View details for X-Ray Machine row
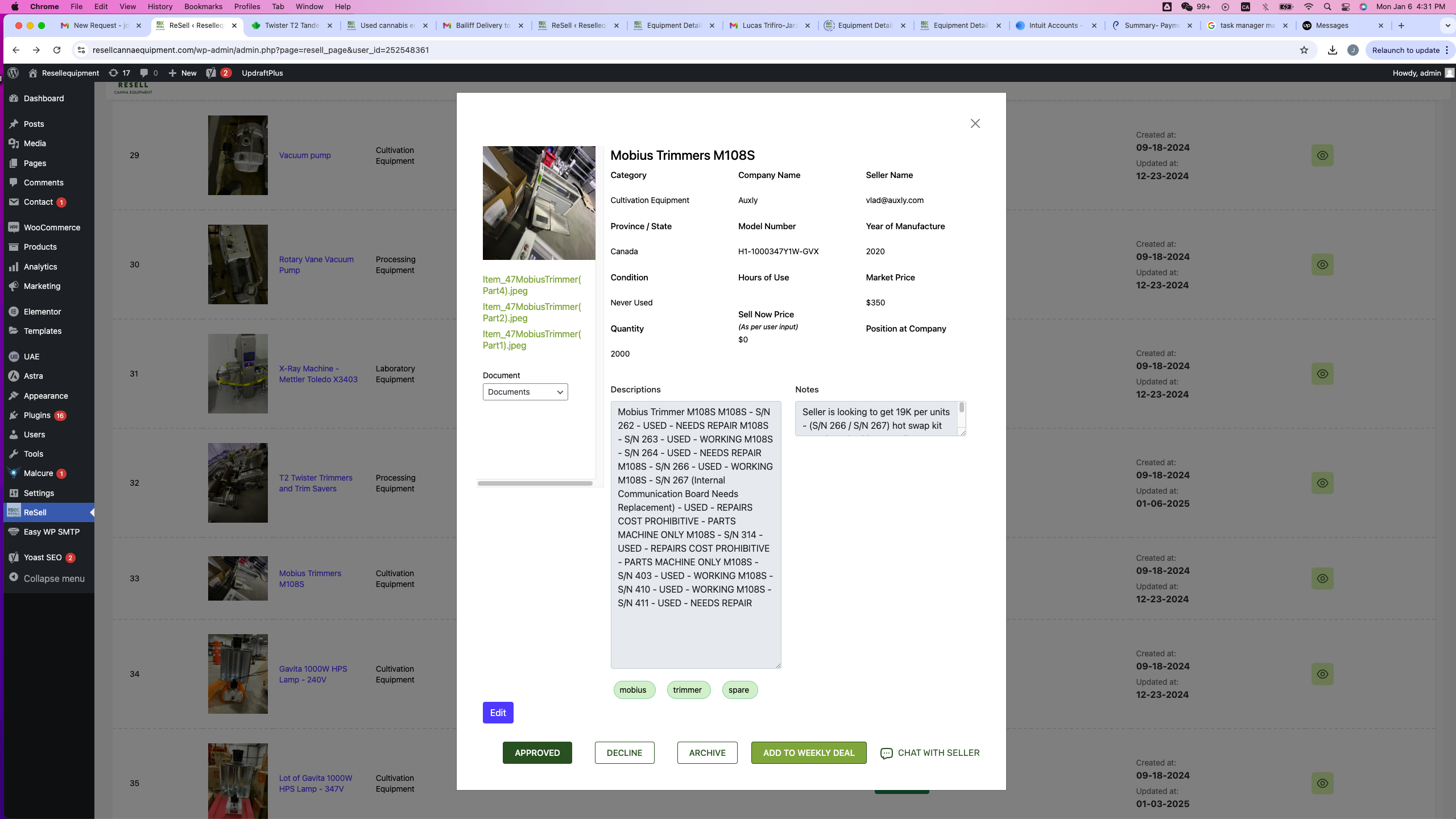 (x=1322, y=374)
